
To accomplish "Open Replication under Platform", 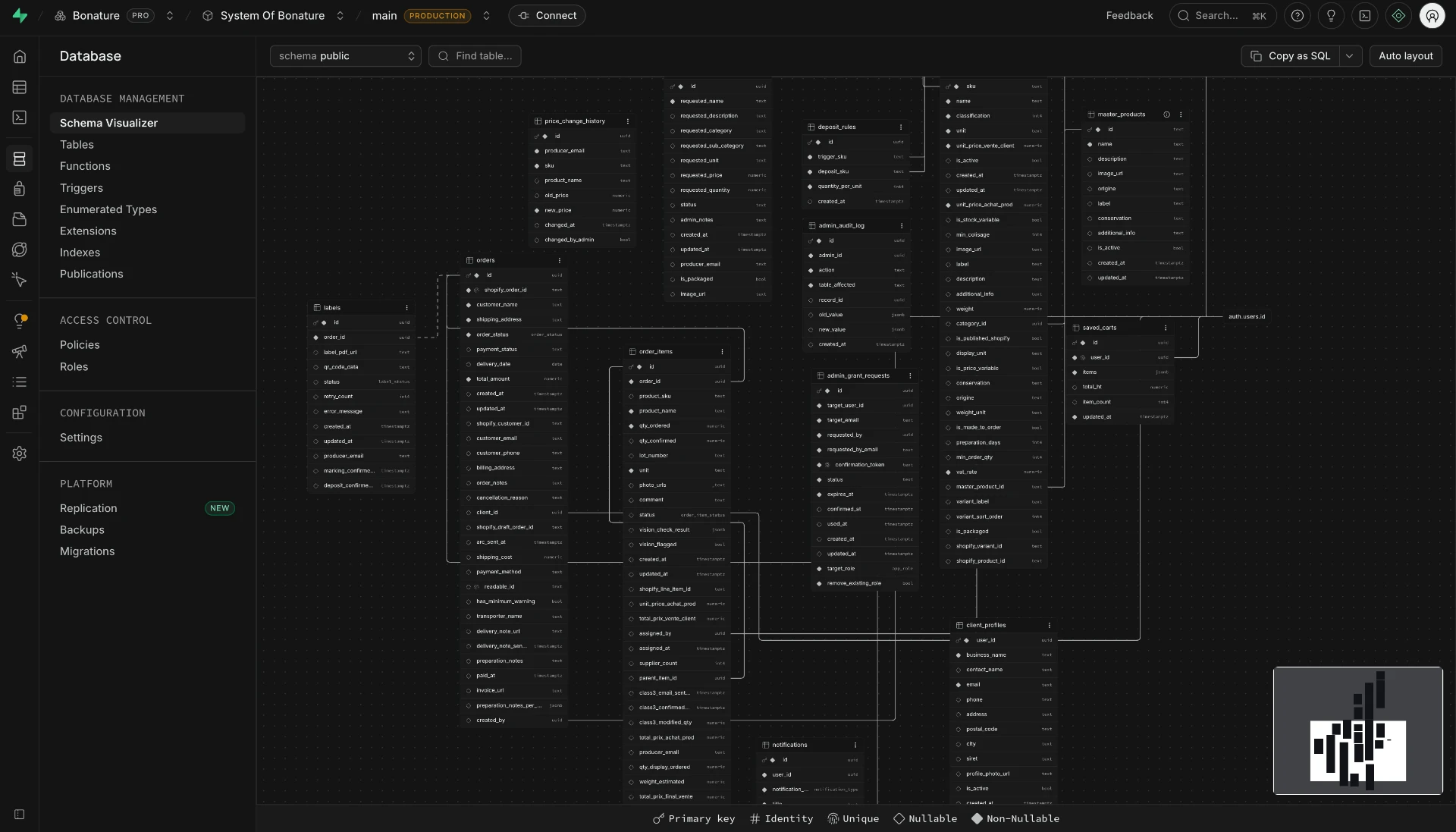I will point(88,508).
